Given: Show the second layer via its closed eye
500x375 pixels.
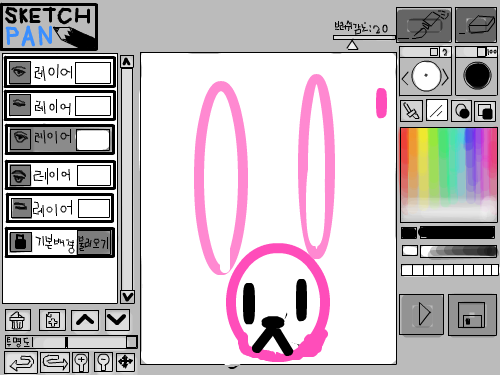Looking at the screenshot, I should 20,105.
